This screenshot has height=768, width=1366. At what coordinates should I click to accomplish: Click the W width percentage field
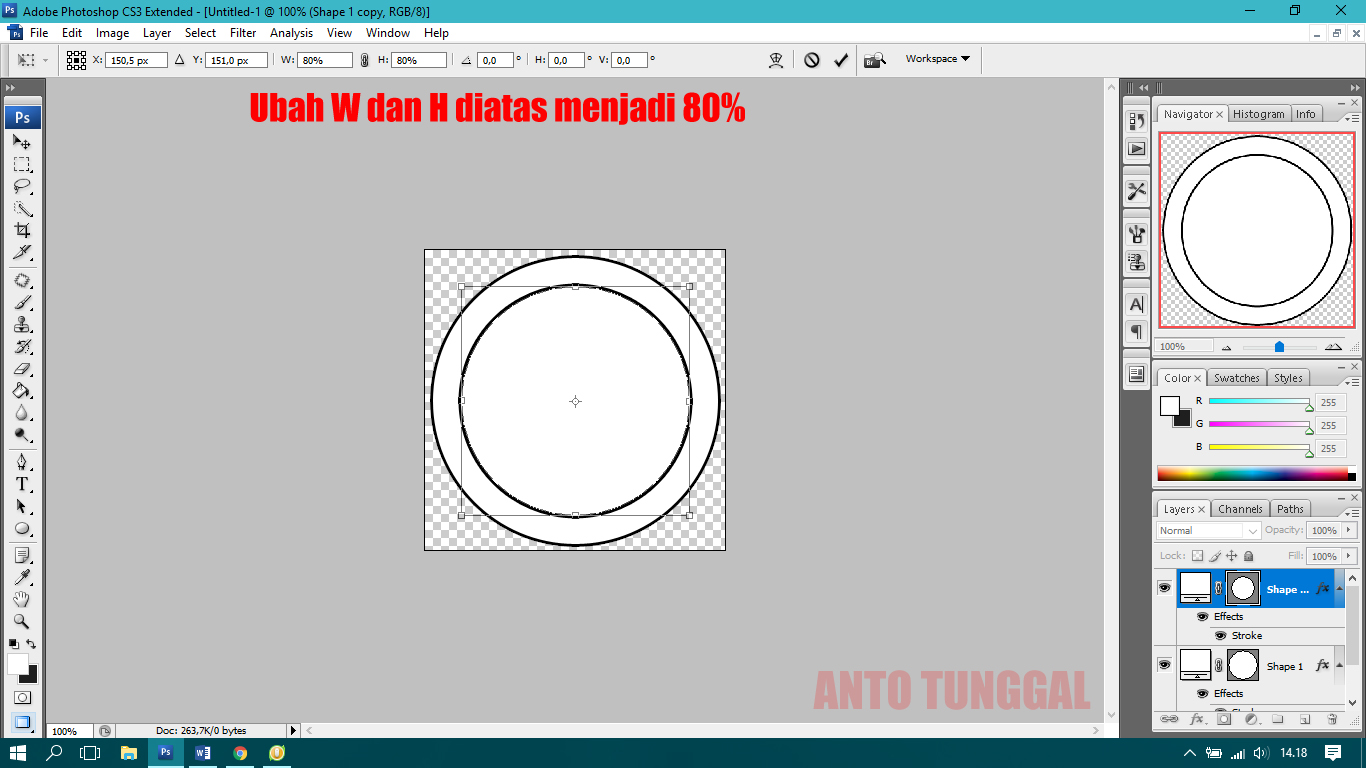pos(325,60)
